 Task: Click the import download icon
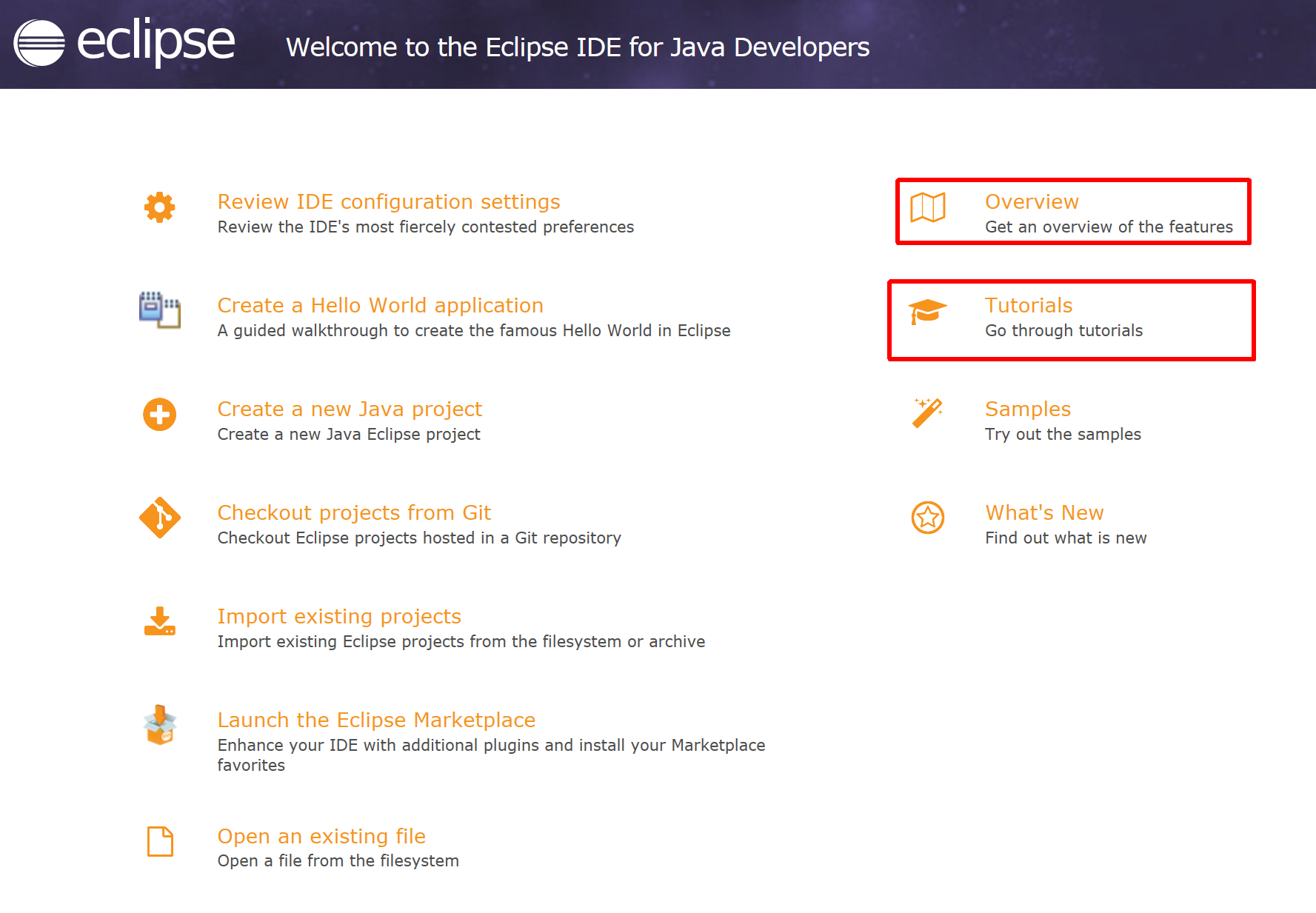160,621
